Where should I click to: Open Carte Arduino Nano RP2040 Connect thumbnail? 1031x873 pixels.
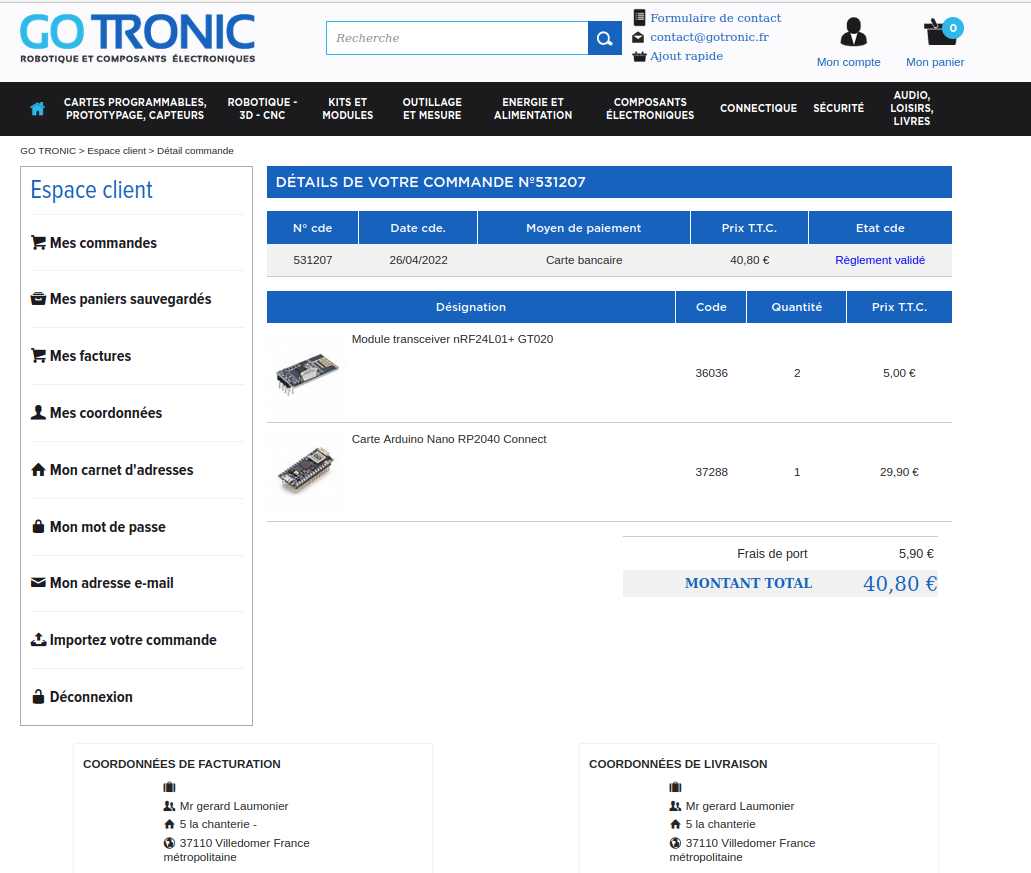[x=306, y=472]
